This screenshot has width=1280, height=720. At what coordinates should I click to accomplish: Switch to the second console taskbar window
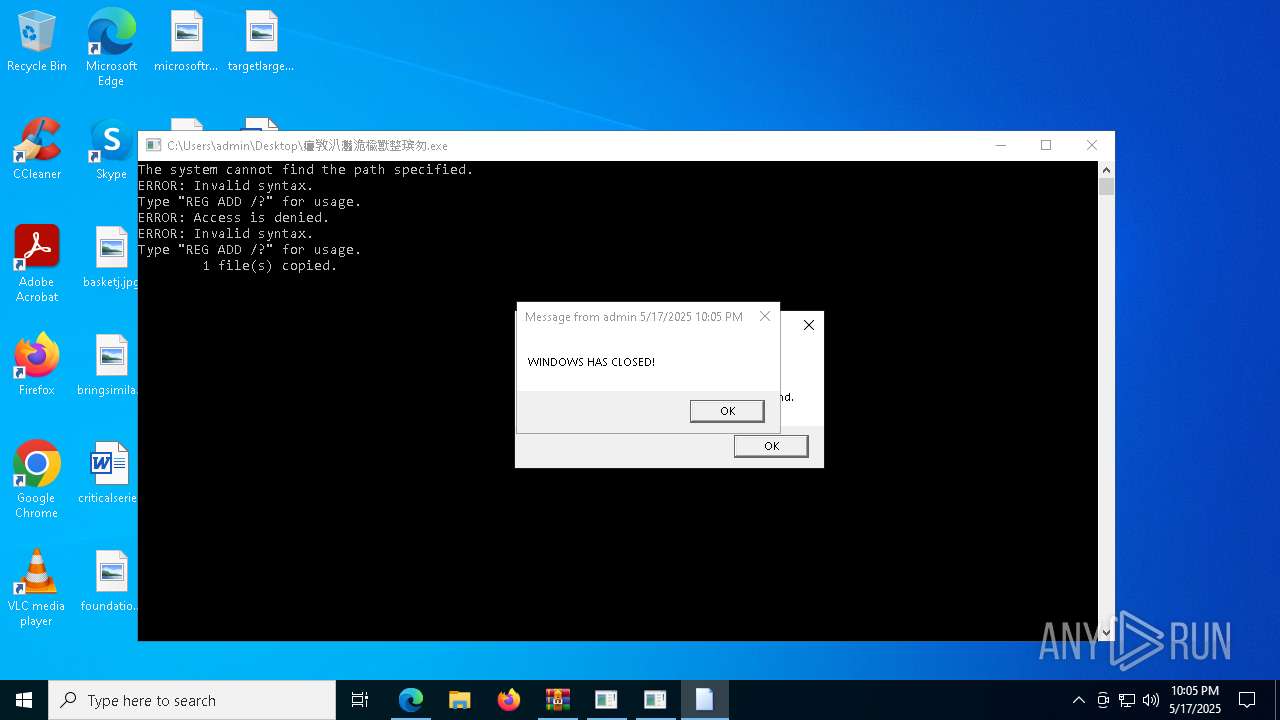coord(655,700)
